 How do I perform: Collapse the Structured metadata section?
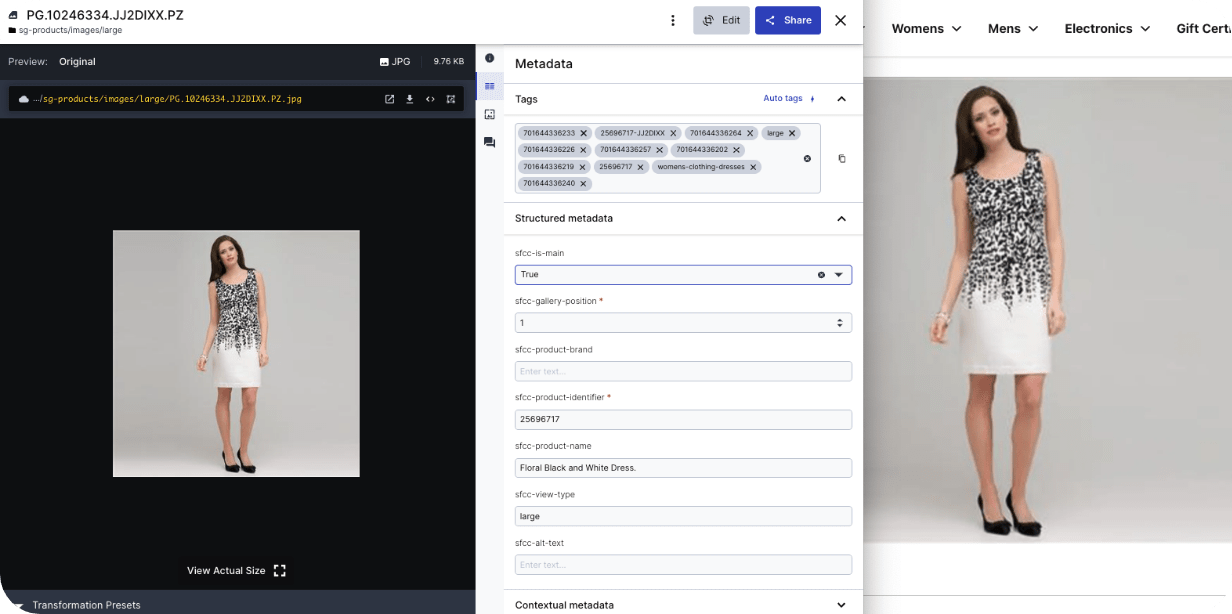point(841,219)
